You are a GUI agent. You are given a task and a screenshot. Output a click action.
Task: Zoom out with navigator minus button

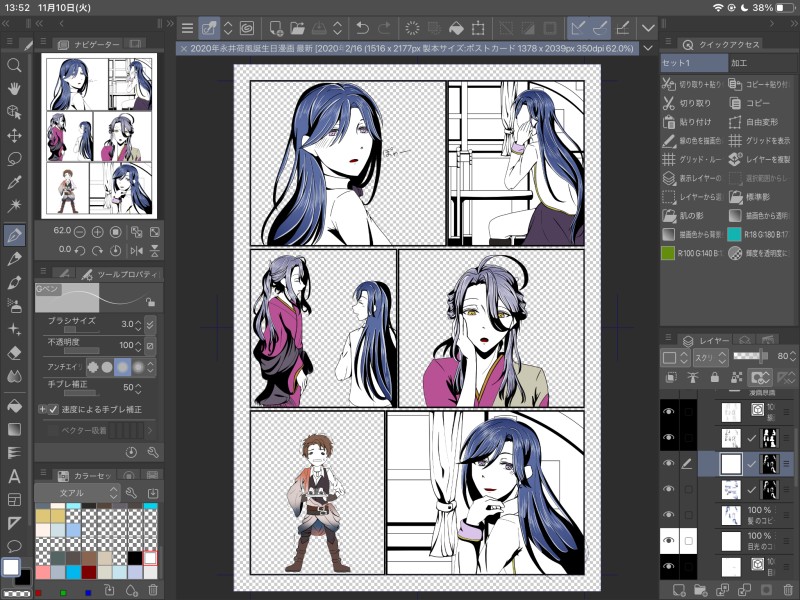[80, 232]
